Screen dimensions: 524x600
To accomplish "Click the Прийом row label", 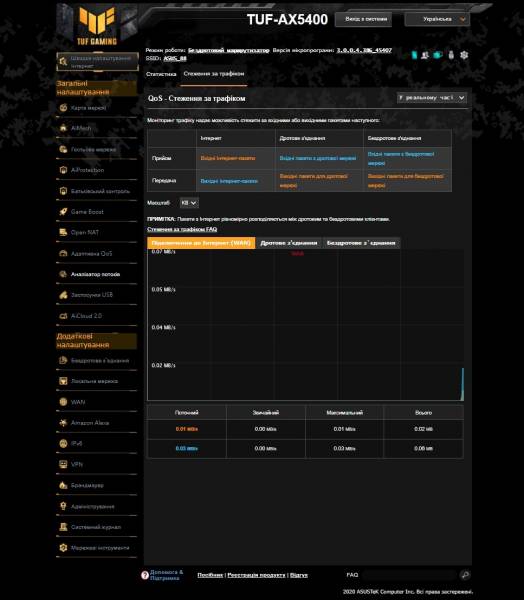I will click(x=162, y=158).
